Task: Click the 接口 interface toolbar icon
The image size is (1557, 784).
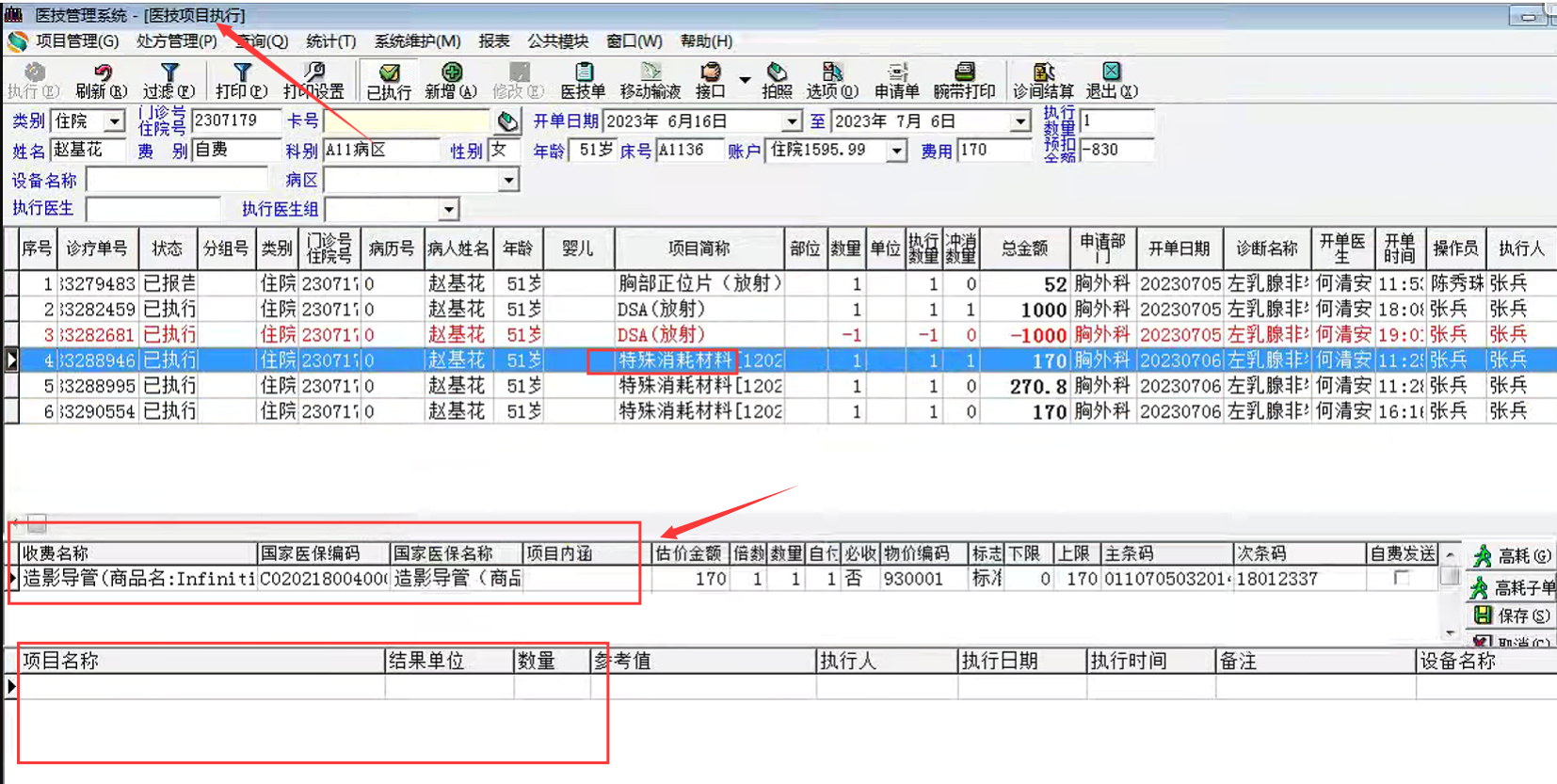Action: (711, 81)
